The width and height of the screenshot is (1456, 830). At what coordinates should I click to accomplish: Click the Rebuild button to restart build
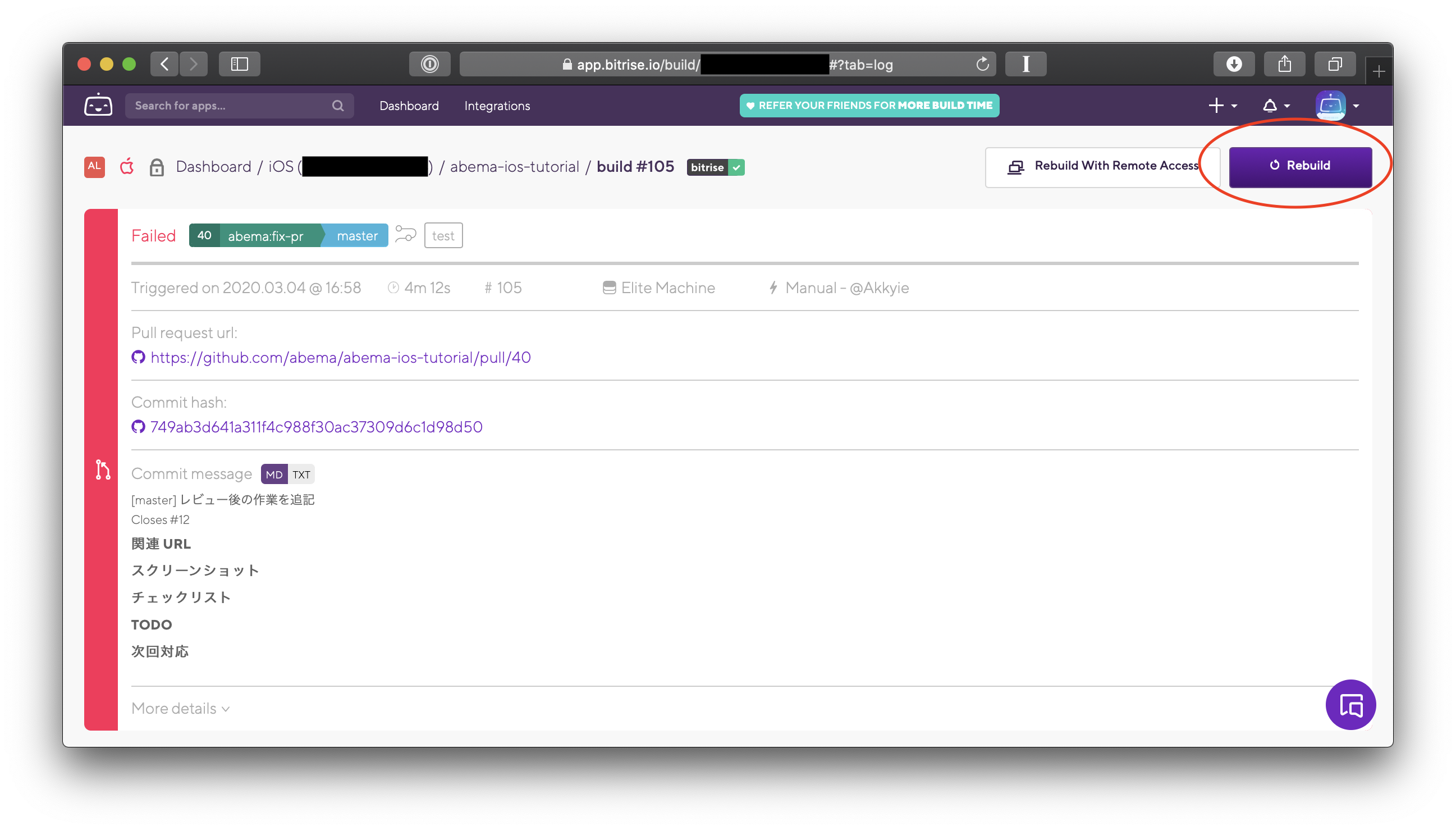1300,166
